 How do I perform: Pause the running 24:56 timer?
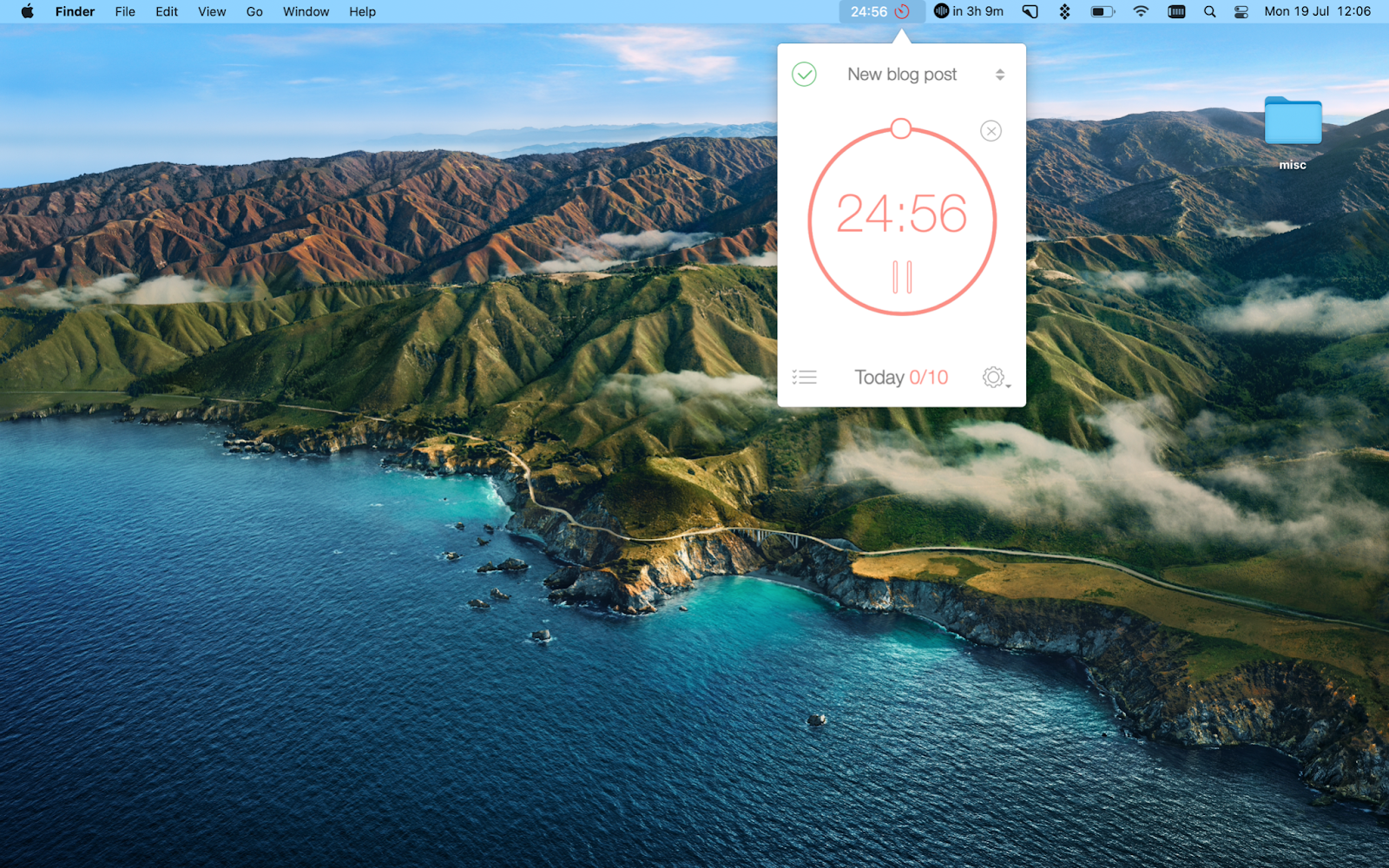point(902,278)
